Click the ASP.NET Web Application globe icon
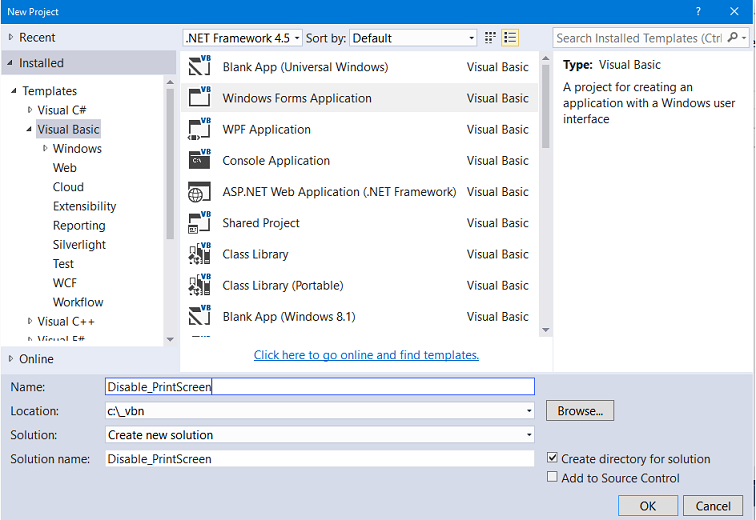The height and width of the screenshot is (520, 756). click(x=199, y=192)
